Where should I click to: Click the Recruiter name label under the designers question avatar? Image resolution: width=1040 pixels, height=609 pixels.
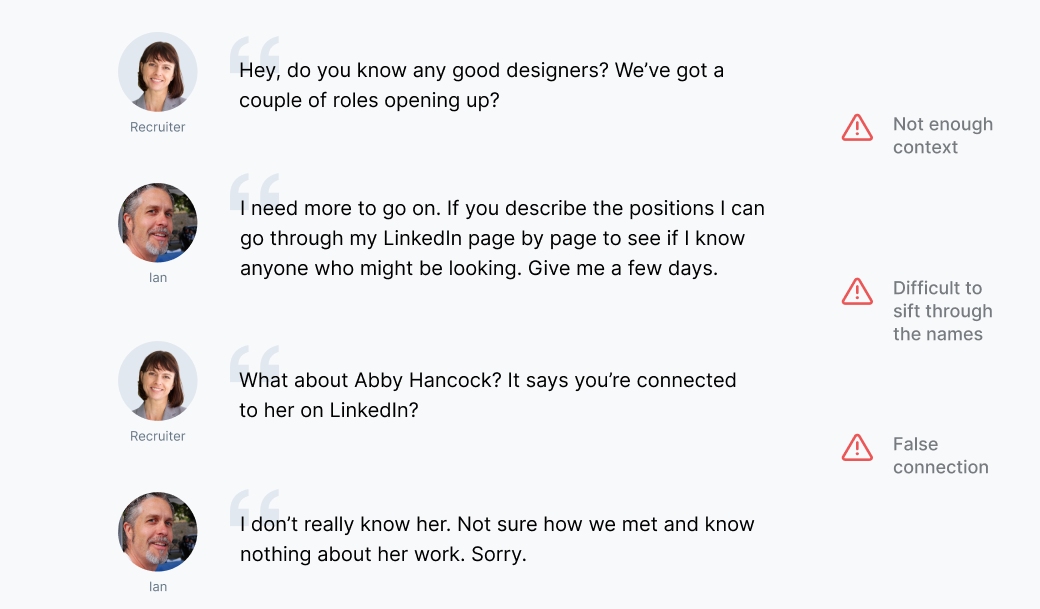tap(158, 127)
